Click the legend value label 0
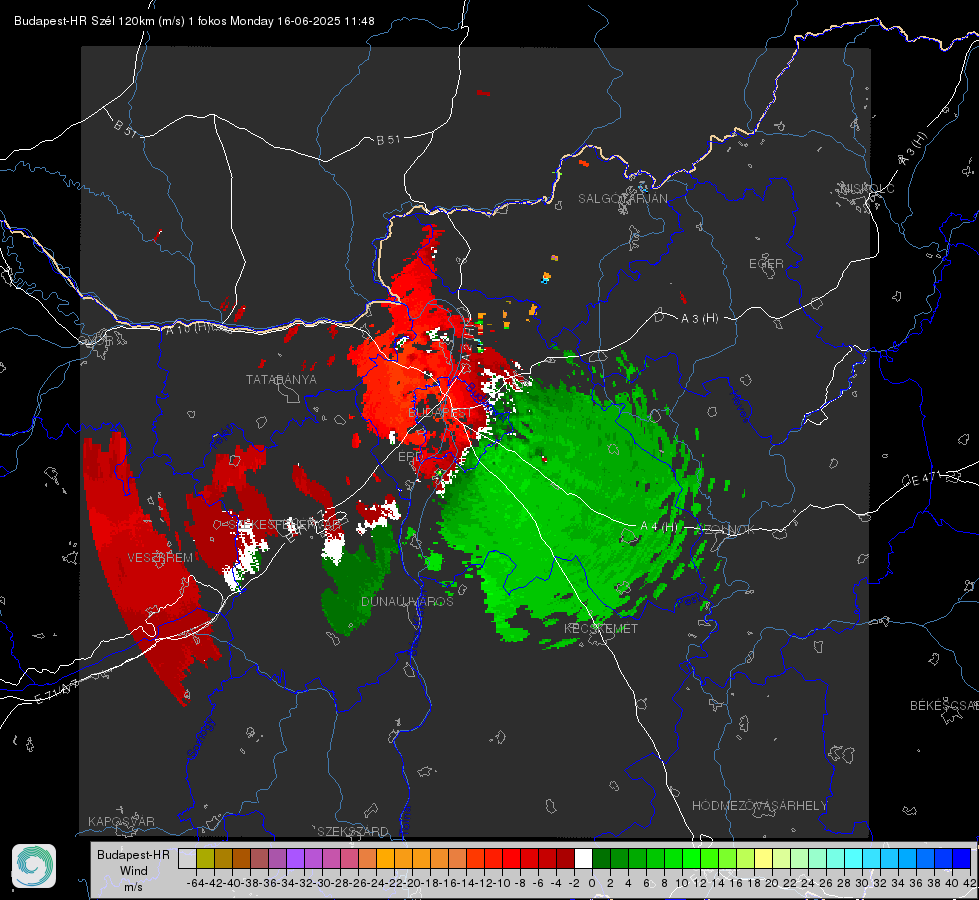Viewport: 979px width, 900px height. [592, 883]
